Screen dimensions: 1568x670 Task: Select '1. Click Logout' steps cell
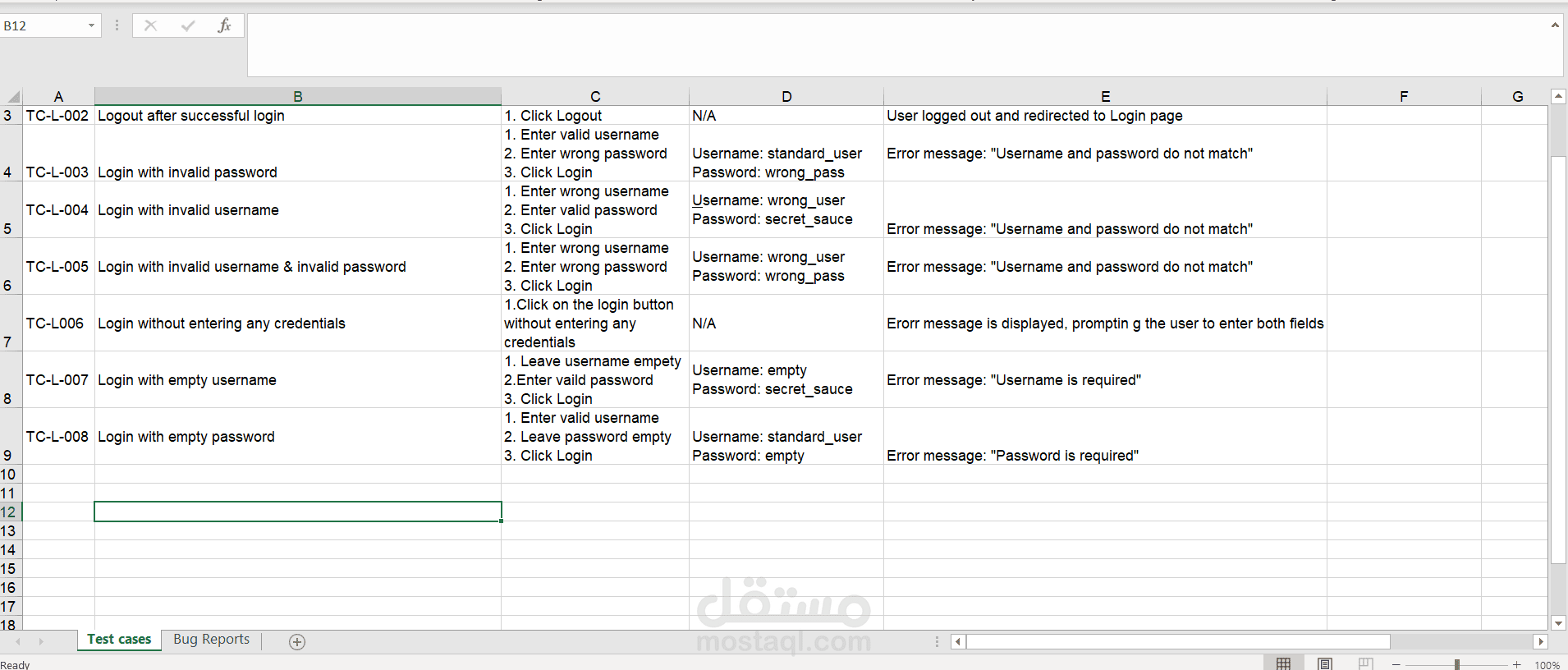[x=595, y=116]
